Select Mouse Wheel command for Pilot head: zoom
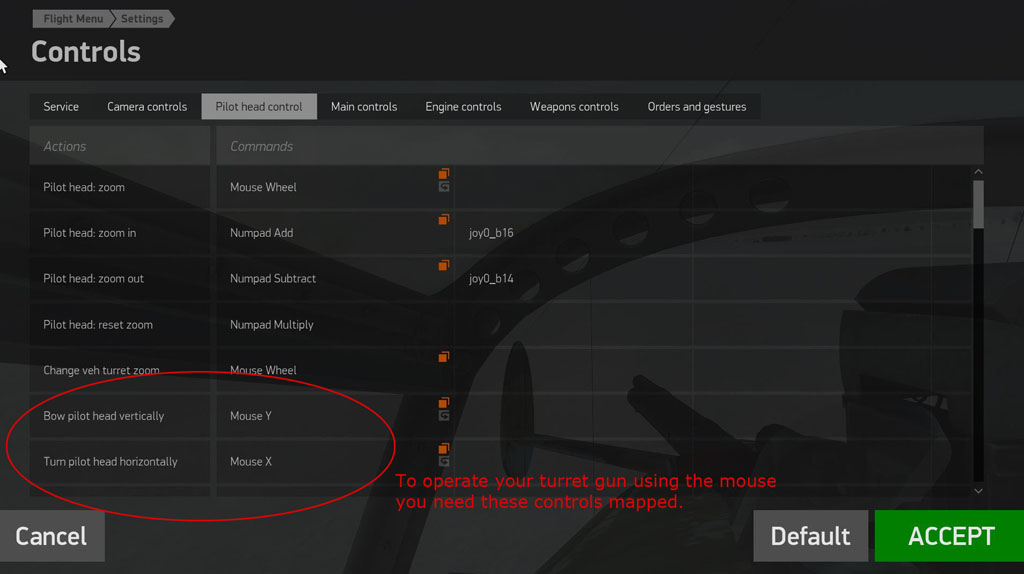This screenshot has width=1024, height=574. click(335, 187)
